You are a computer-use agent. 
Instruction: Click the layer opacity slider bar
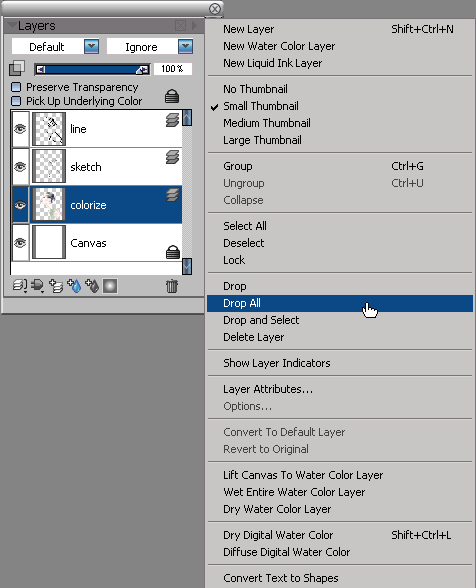click(92, 69)
